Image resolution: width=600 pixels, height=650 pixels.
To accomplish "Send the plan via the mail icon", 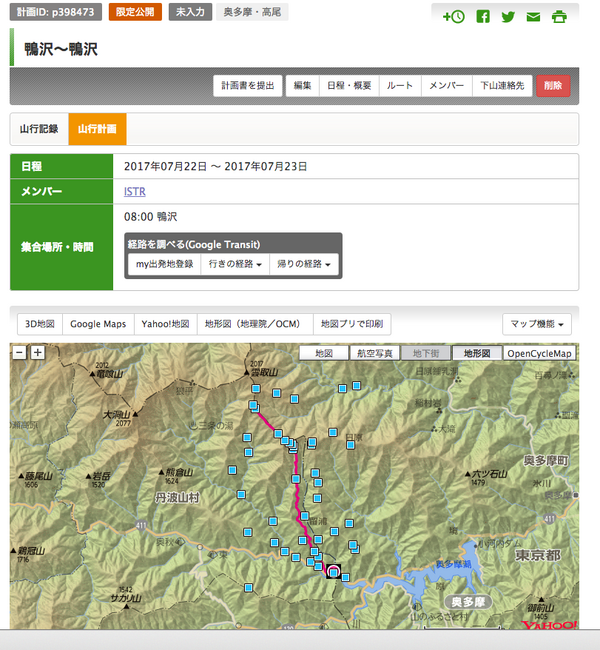I will pyautogui.click(x=533, y=17).
